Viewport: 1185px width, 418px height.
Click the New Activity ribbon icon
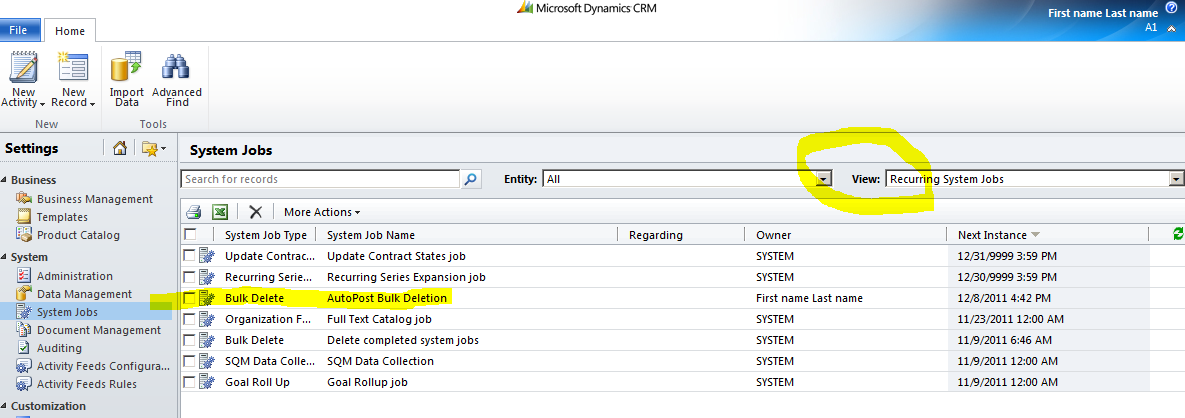point(23,70)
